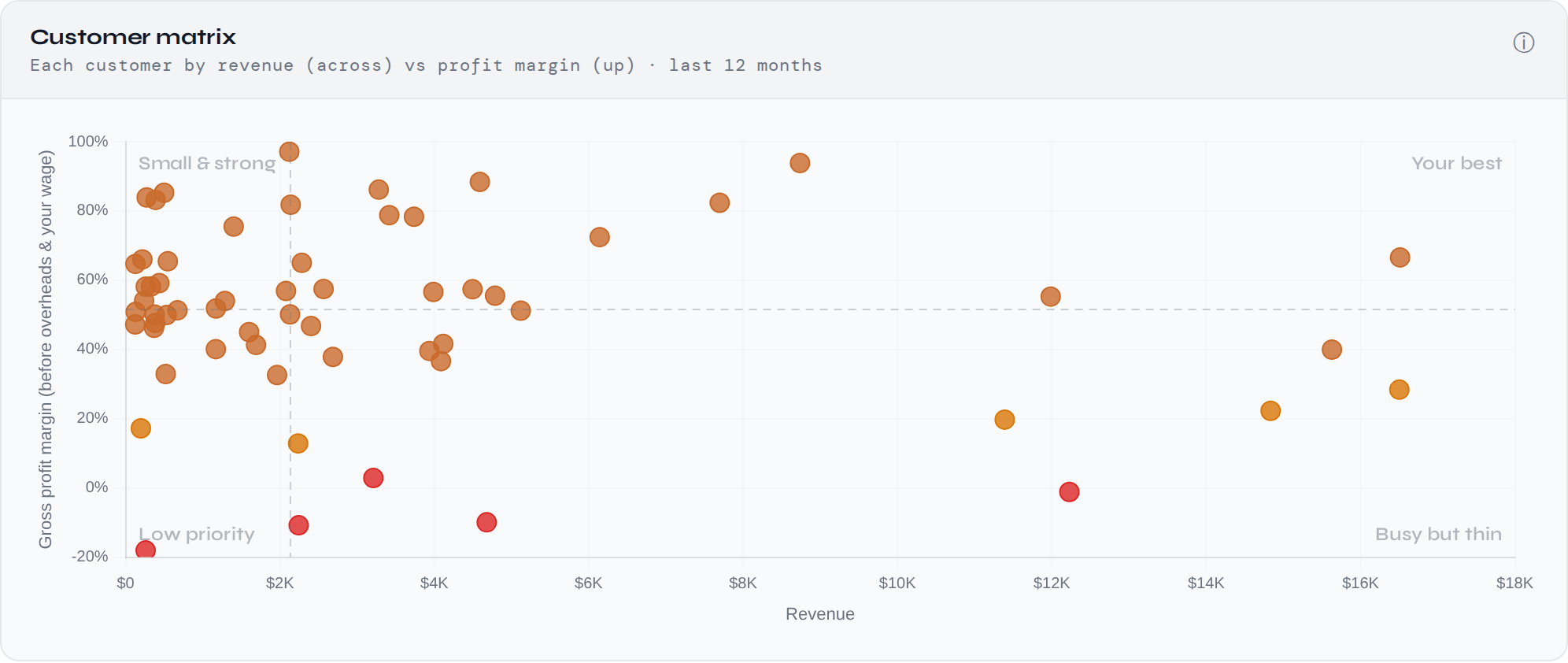Click the 'Customer matrix' title
1568x663 pixels.
click(133, 37)
